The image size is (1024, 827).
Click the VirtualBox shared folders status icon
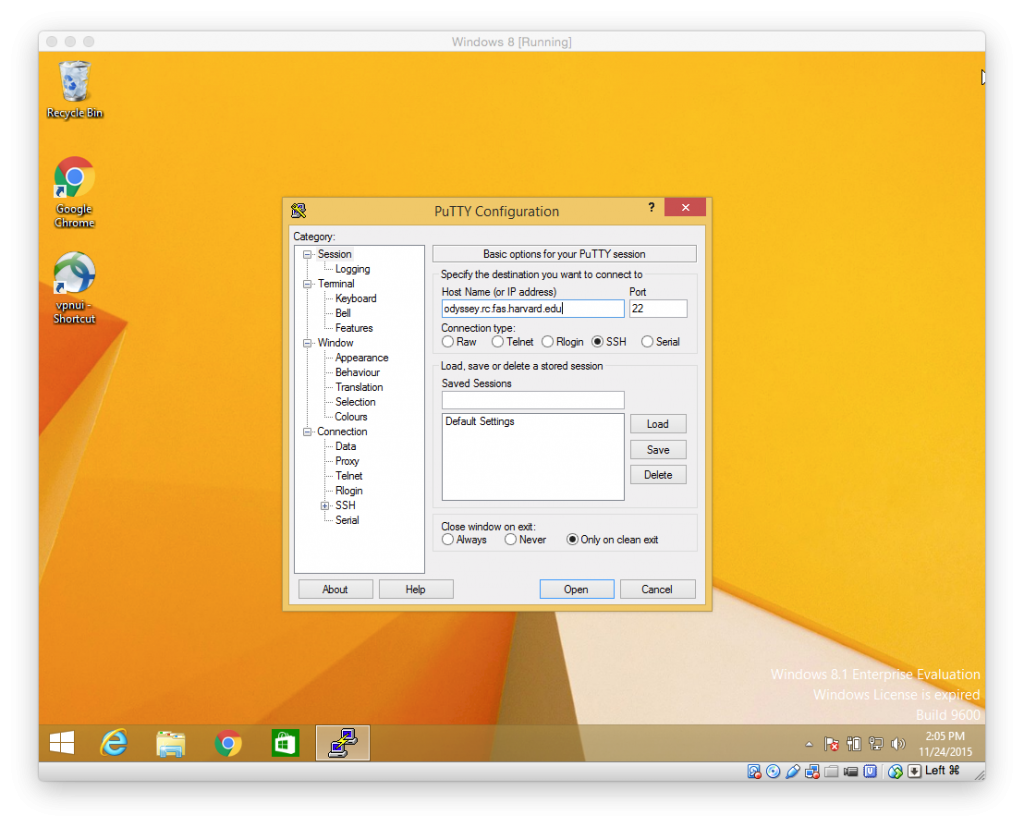tap(831, 772)
